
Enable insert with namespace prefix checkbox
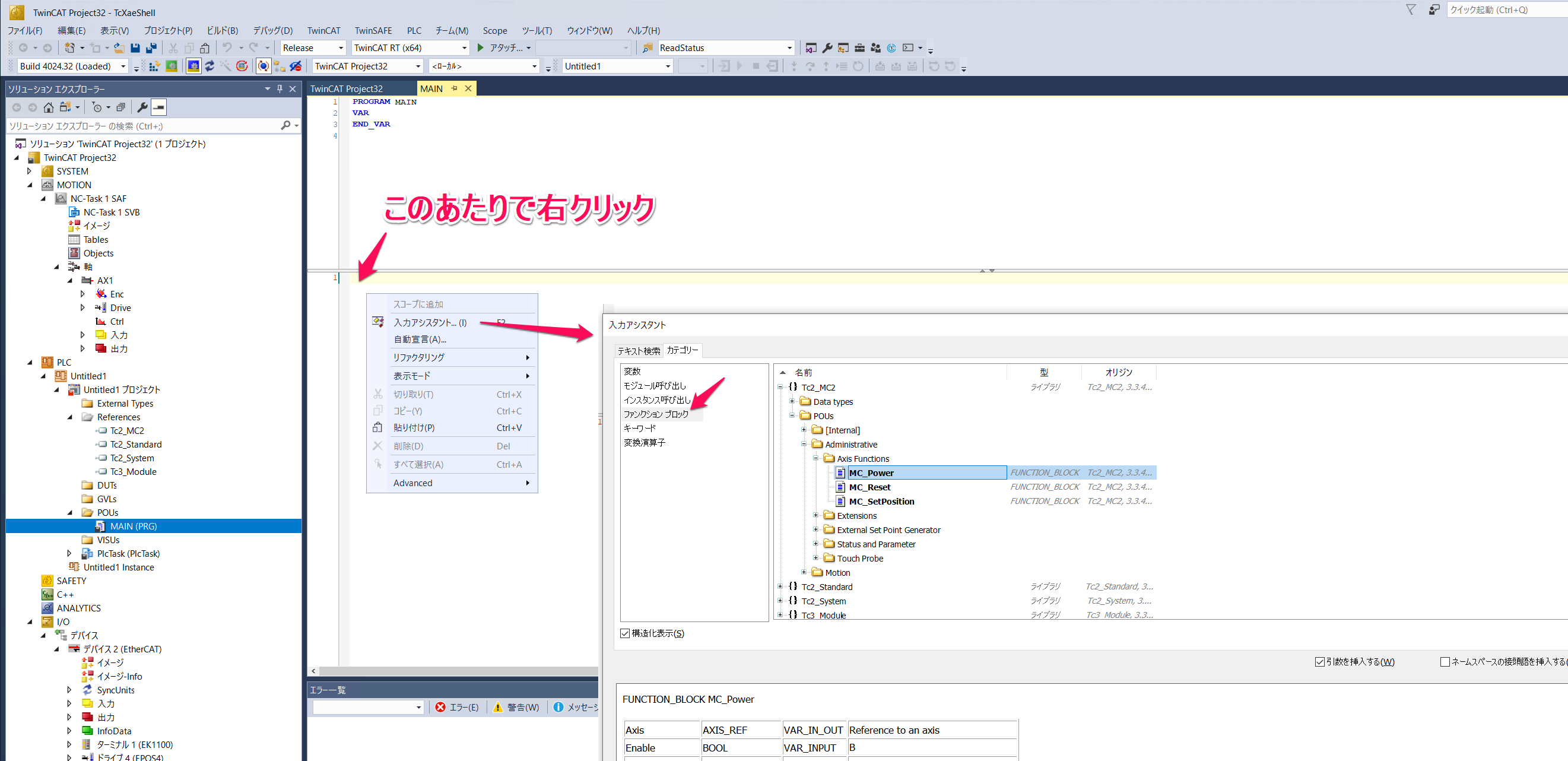[x=1445, y=662]
